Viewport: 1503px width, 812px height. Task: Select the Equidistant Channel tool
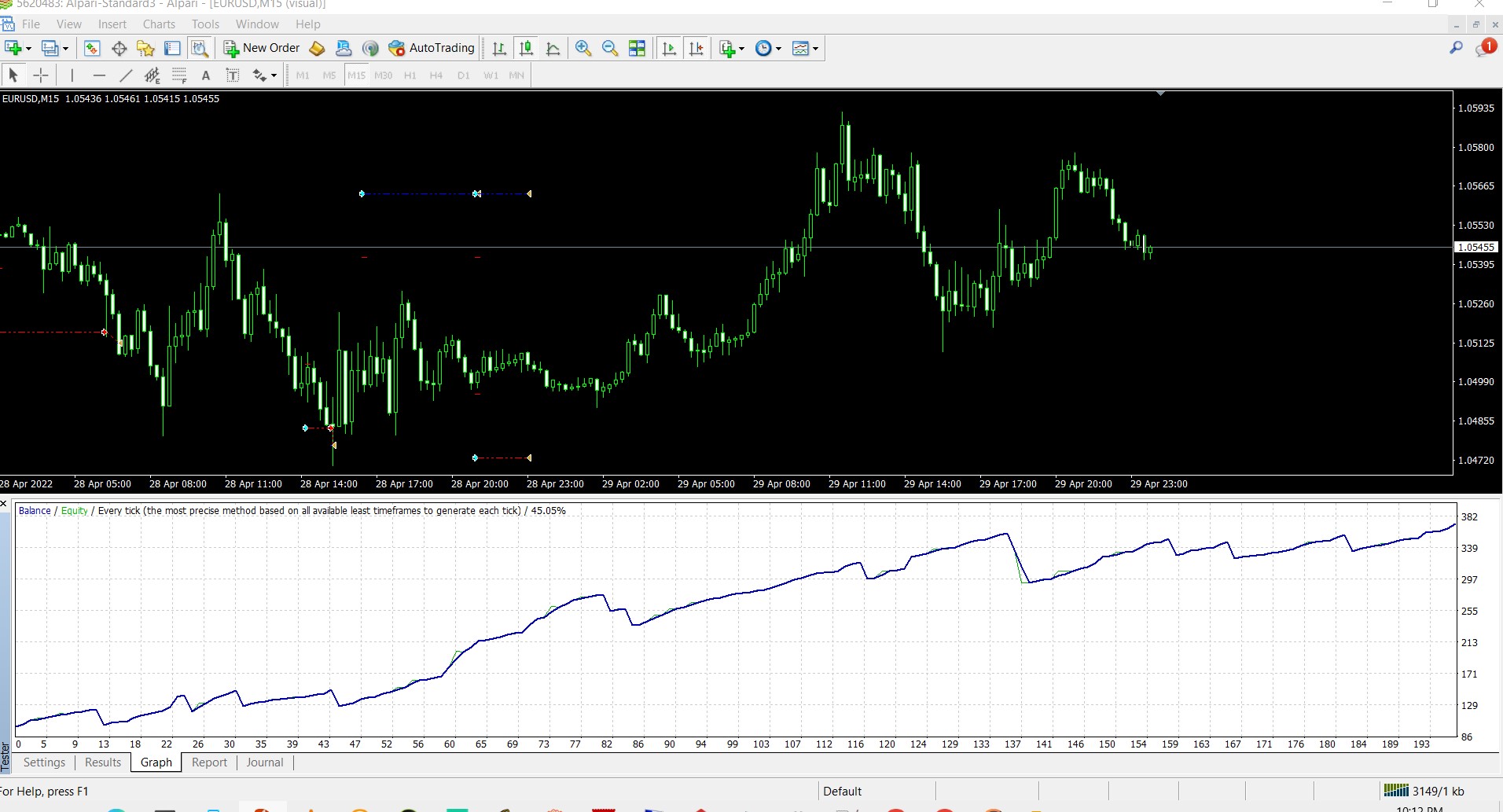point(153,75)
